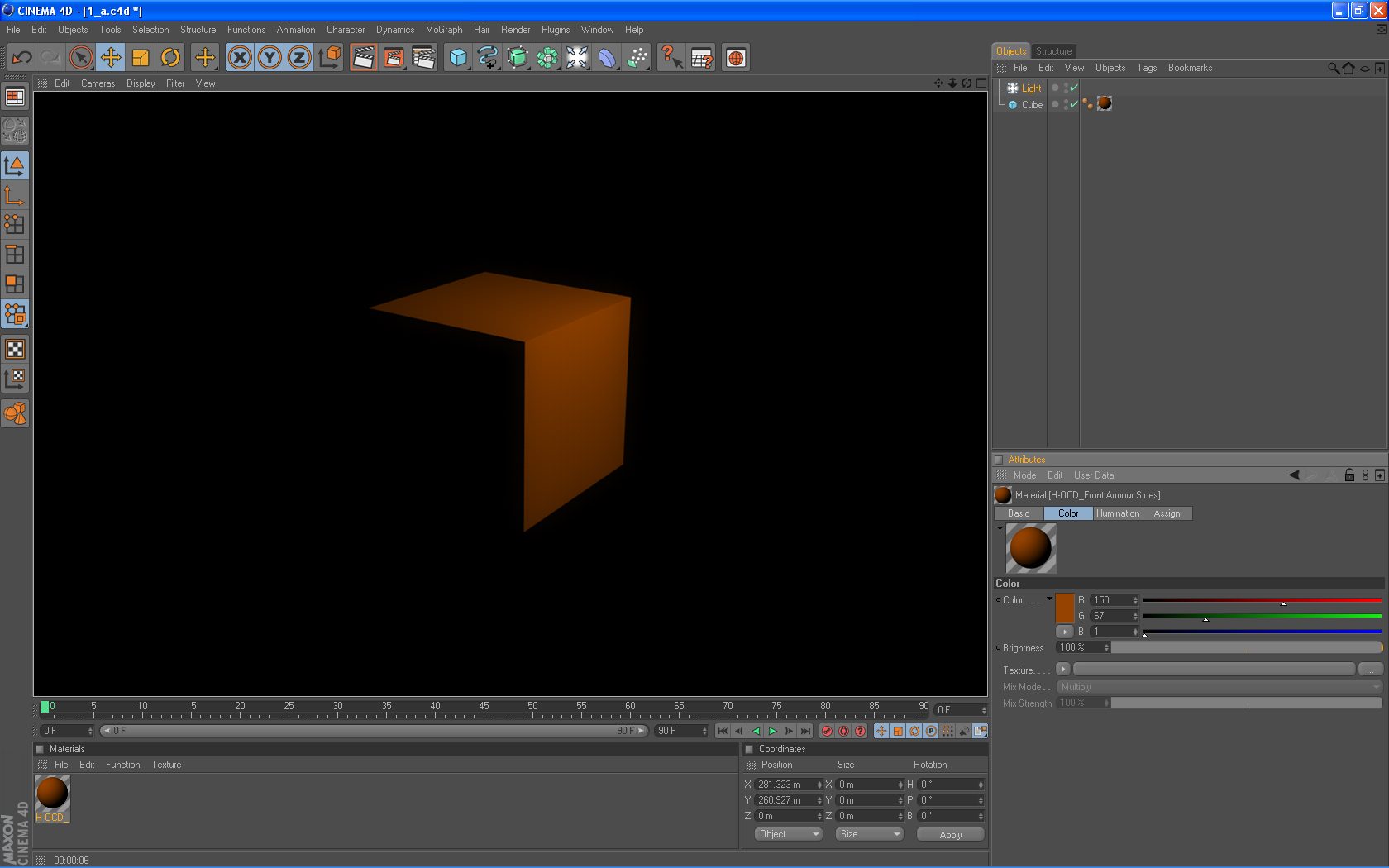Viewport: 1389px width, 868px height.
Task: Click the Assign tab button
Action: [x=1167, y=513]
